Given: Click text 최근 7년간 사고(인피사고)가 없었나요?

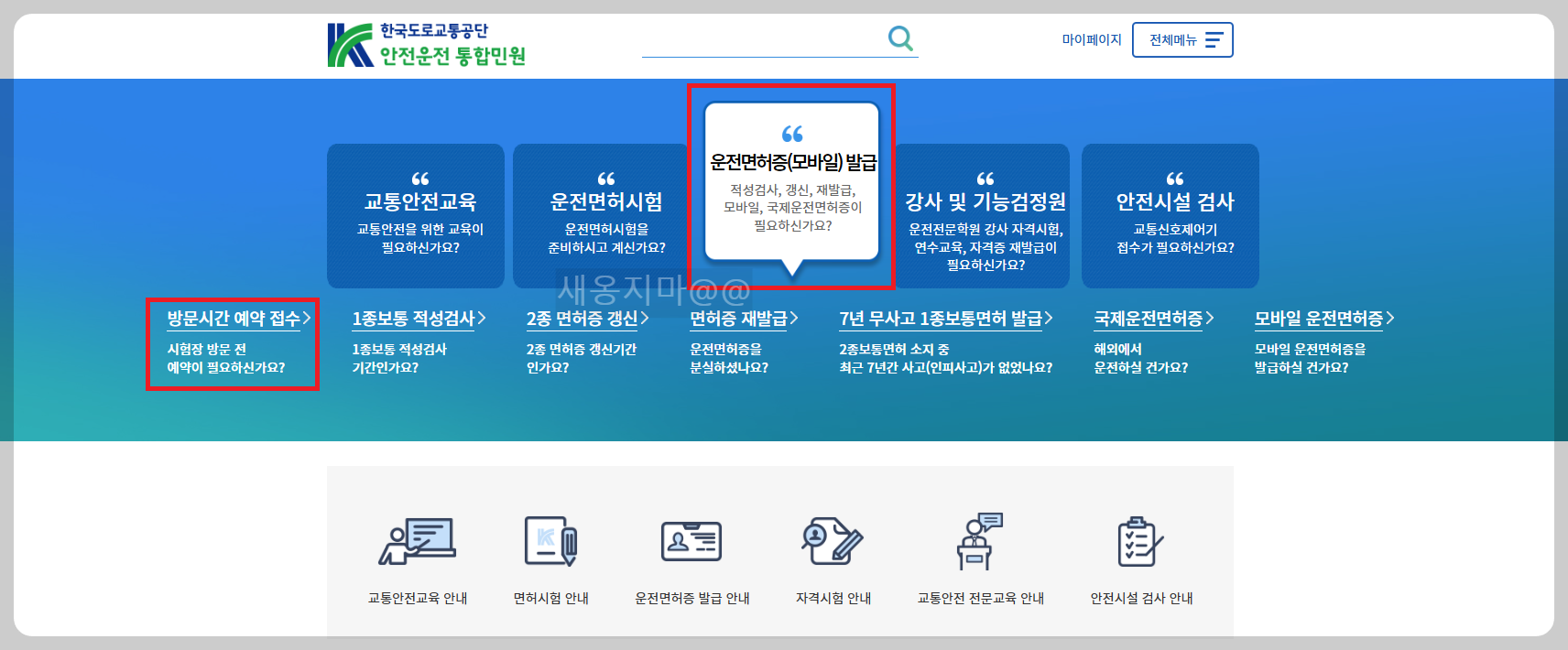Looking at the screenshot, I should point(946,367).
